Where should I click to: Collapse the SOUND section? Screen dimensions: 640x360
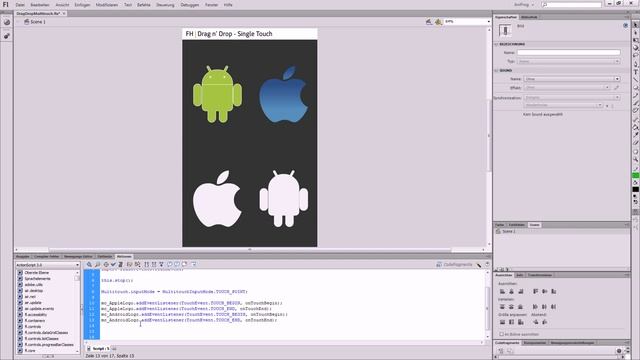tap(496, 70)
